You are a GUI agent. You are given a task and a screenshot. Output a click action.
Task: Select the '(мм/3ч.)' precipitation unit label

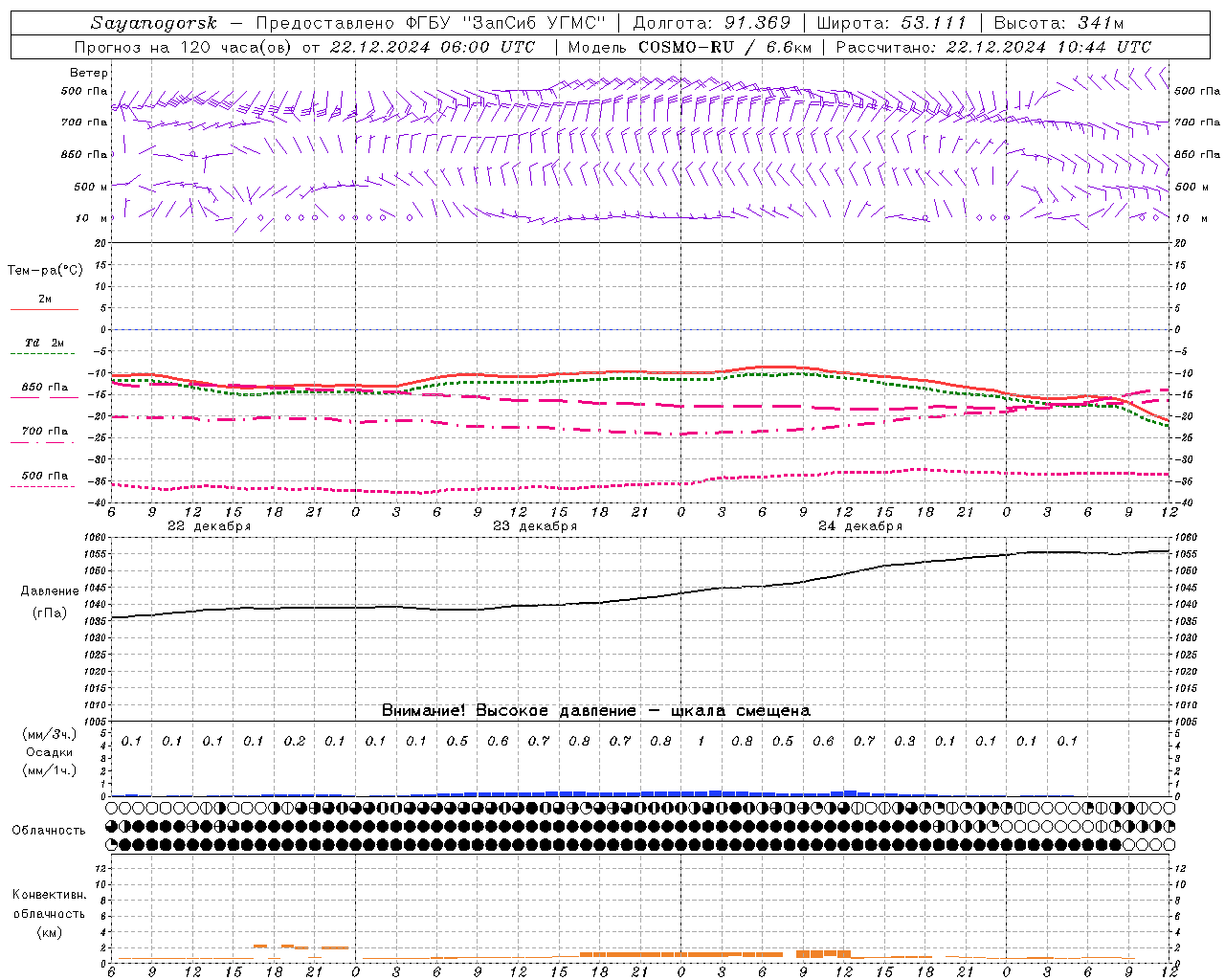coord(50,734)
